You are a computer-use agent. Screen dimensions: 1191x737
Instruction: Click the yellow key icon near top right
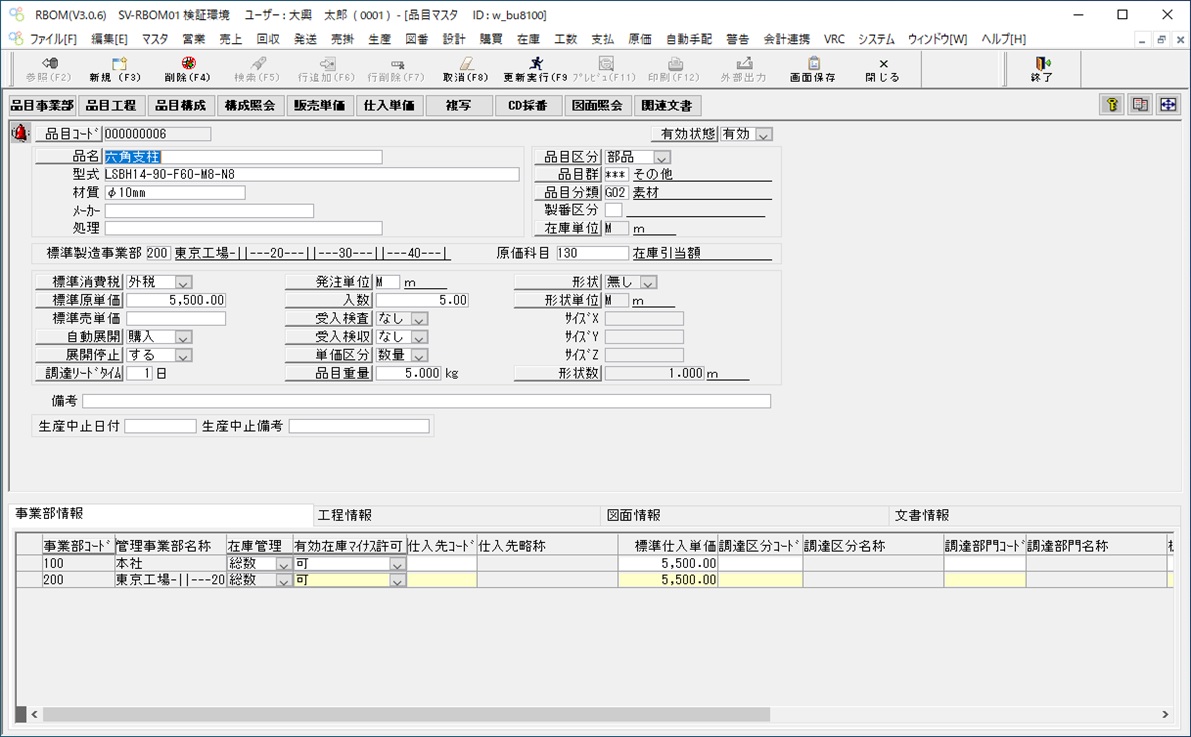(x=1111, y=104)
